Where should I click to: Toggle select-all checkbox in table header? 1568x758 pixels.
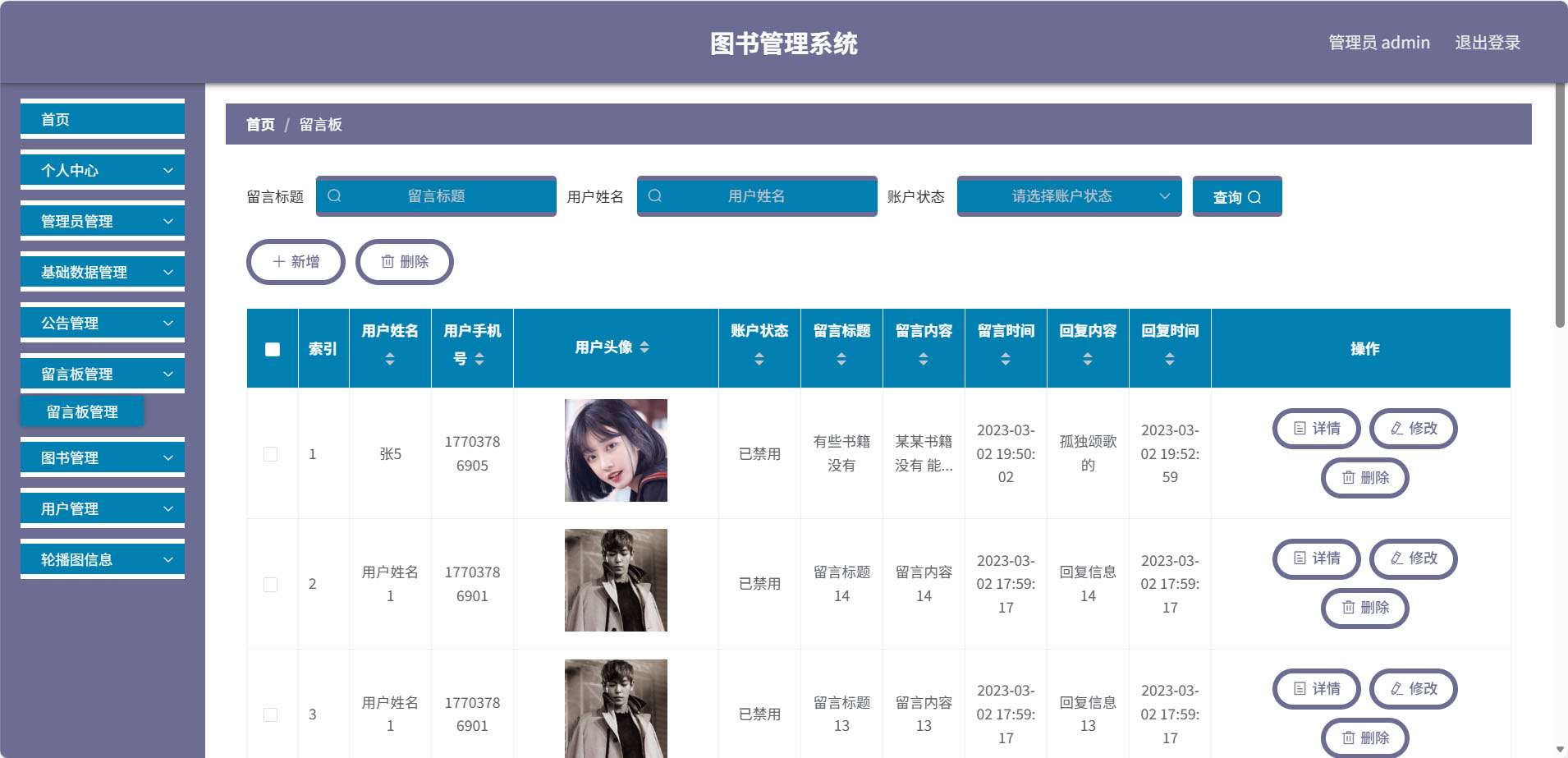click(273, 349)
